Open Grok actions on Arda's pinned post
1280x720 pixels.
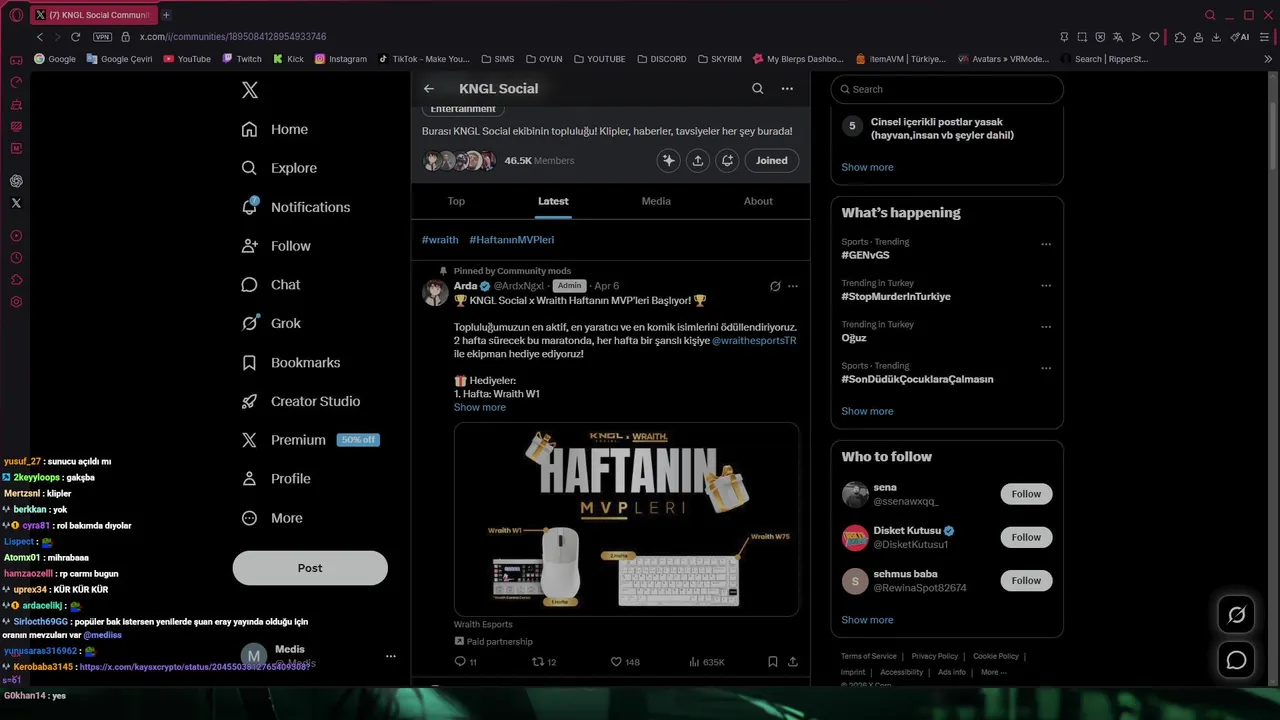tap(775, 286)
